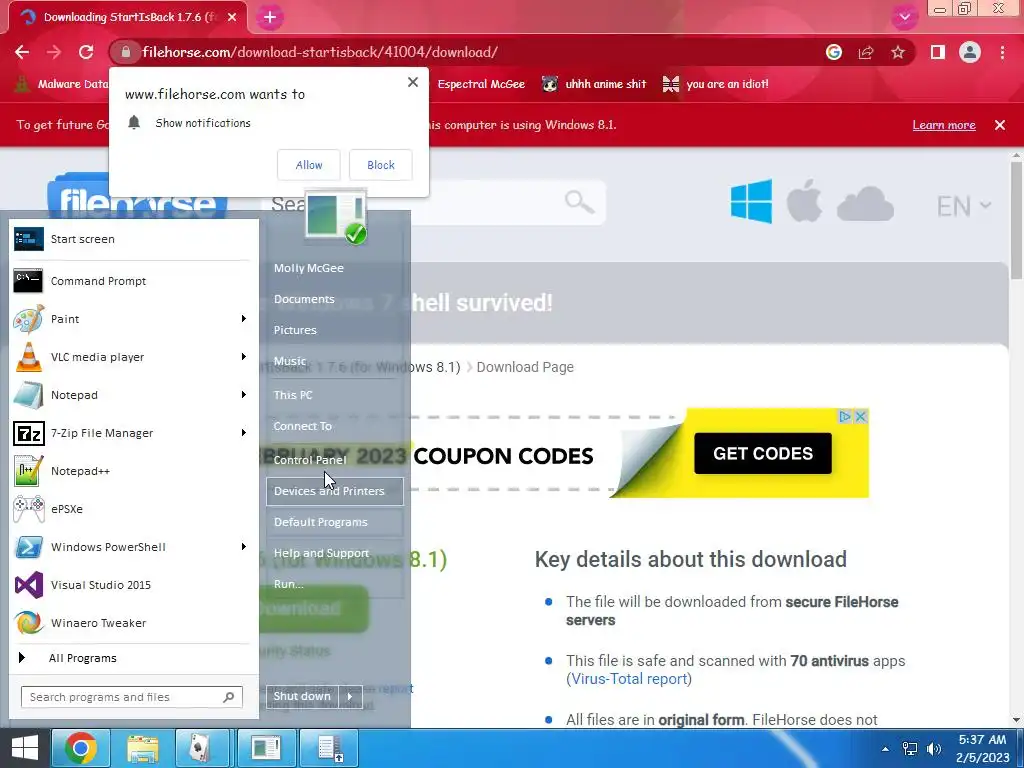Switch to Downloading StartIsBack tab
Screen dimensions: 1024x768
pyautogui.click(x=127, y=18)
